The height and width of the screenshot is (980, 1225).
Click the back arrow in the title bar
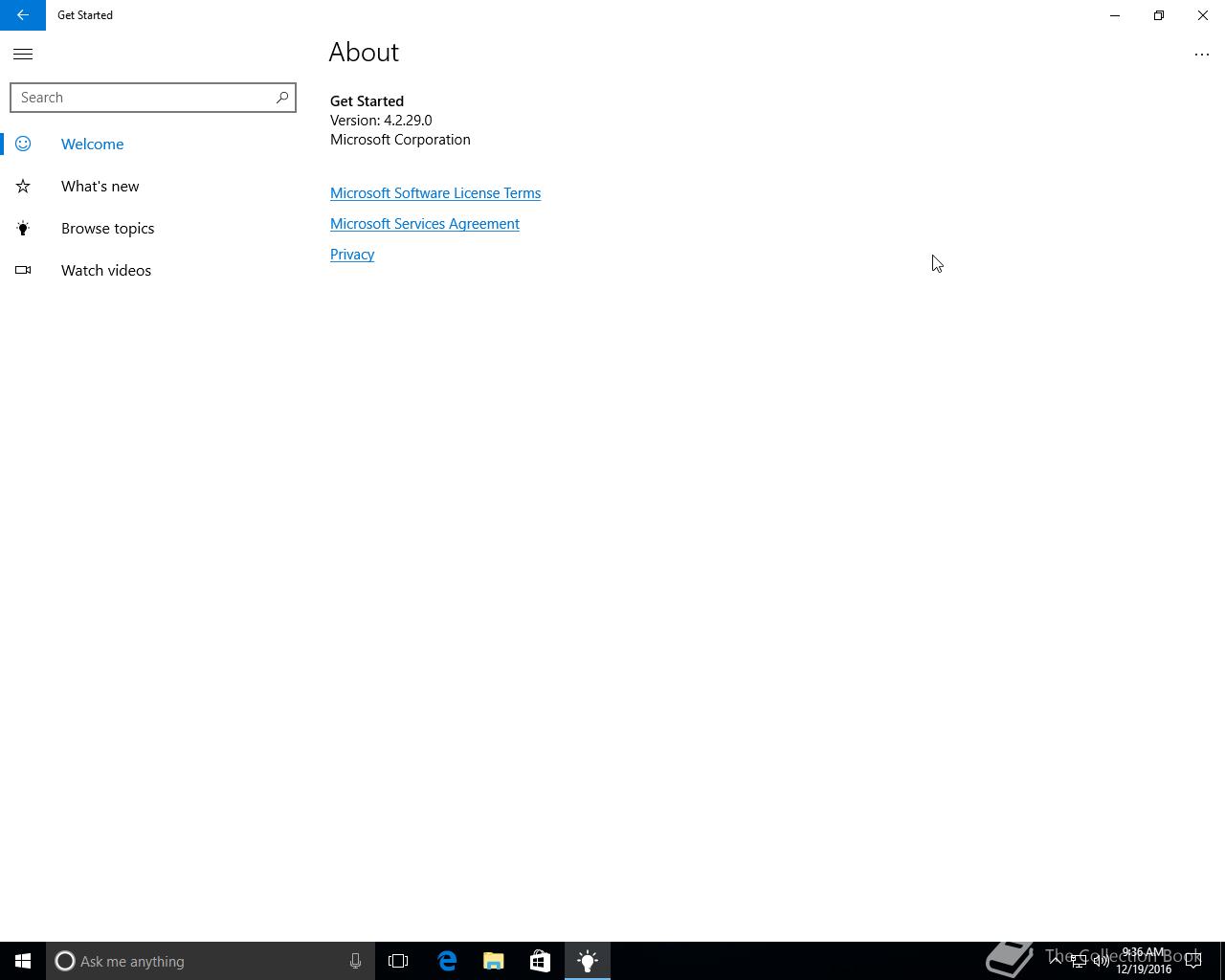22,15
